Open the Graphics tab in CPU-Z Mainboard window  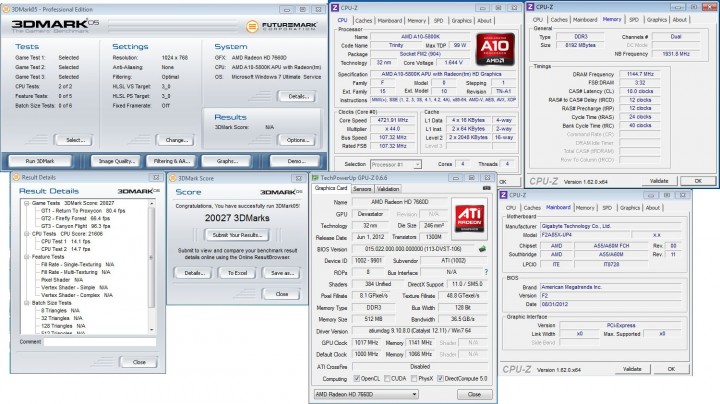coord(630,208)
